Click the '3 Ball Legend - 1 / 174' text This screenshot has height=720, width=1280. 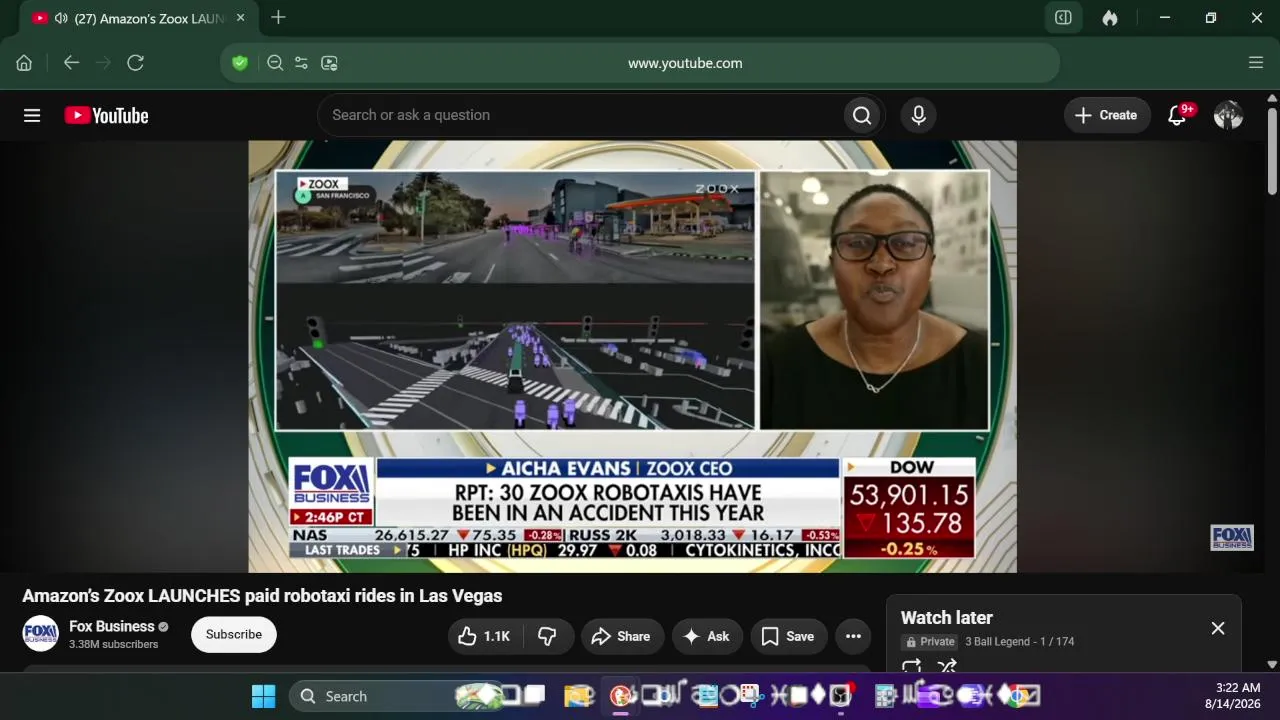pos(1019,642)
